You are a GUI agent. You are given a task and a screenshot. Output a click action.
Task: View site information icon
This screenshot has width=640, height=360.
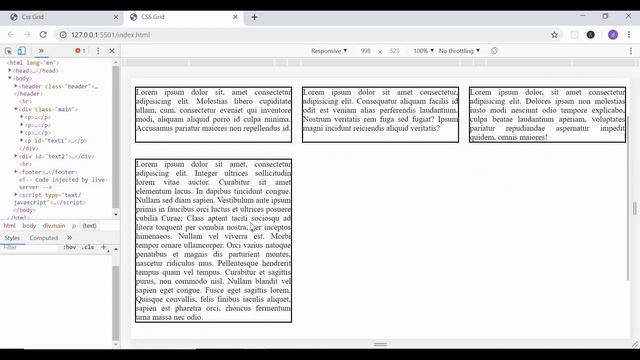point(63,35)
